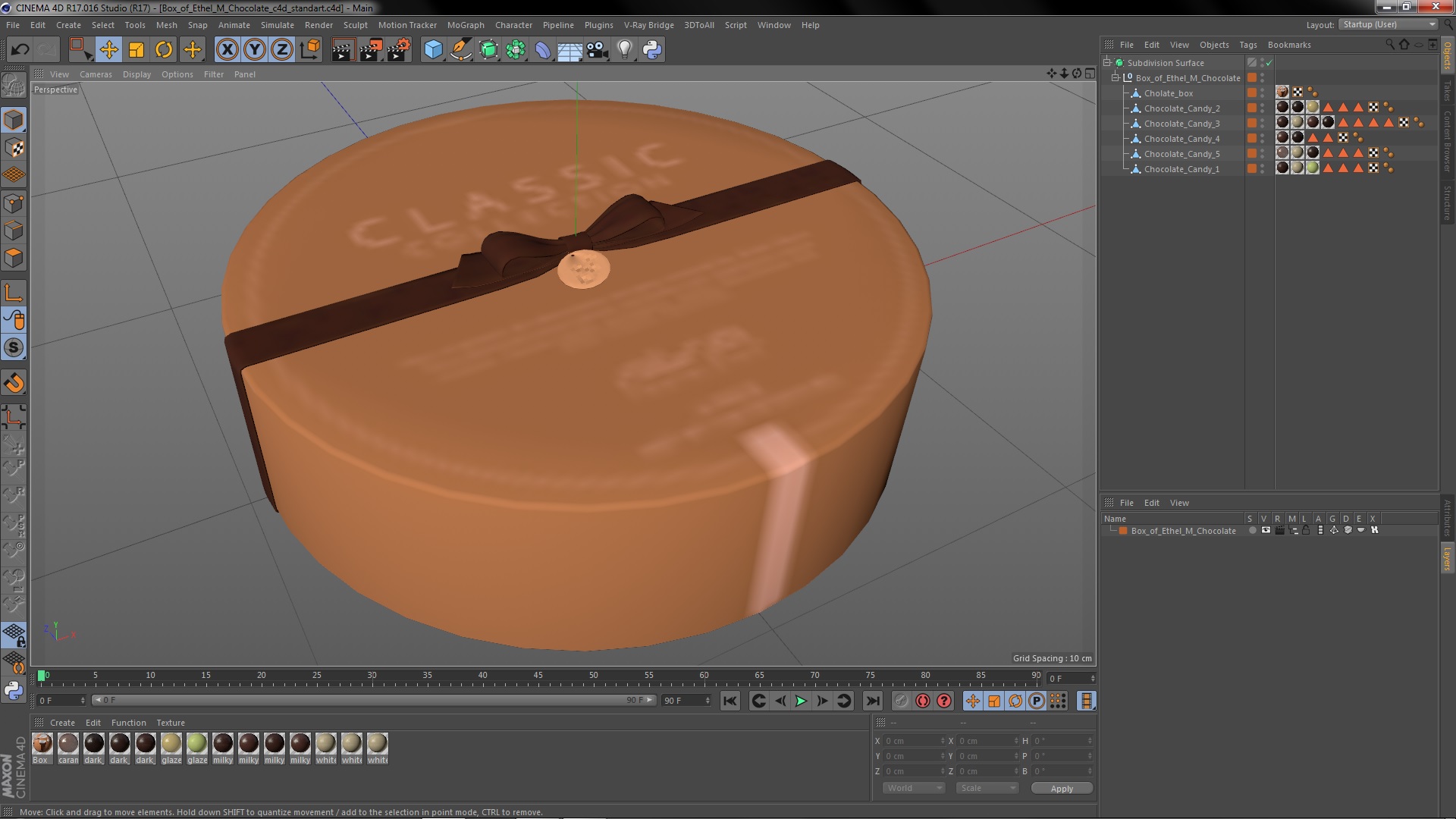Open material manager Create menu
Image resolution: width=1456 pixels, height=819 pixels.
(x=62, y=723)
